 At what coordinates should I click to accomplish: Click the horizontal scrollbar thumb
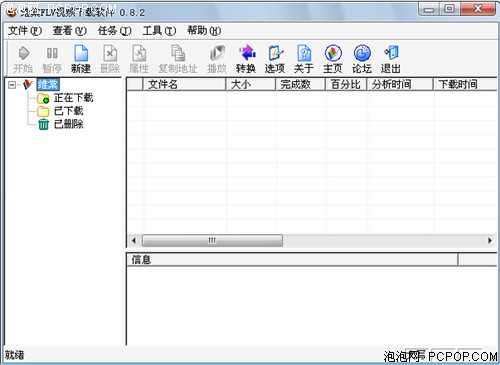pos(212,241)
